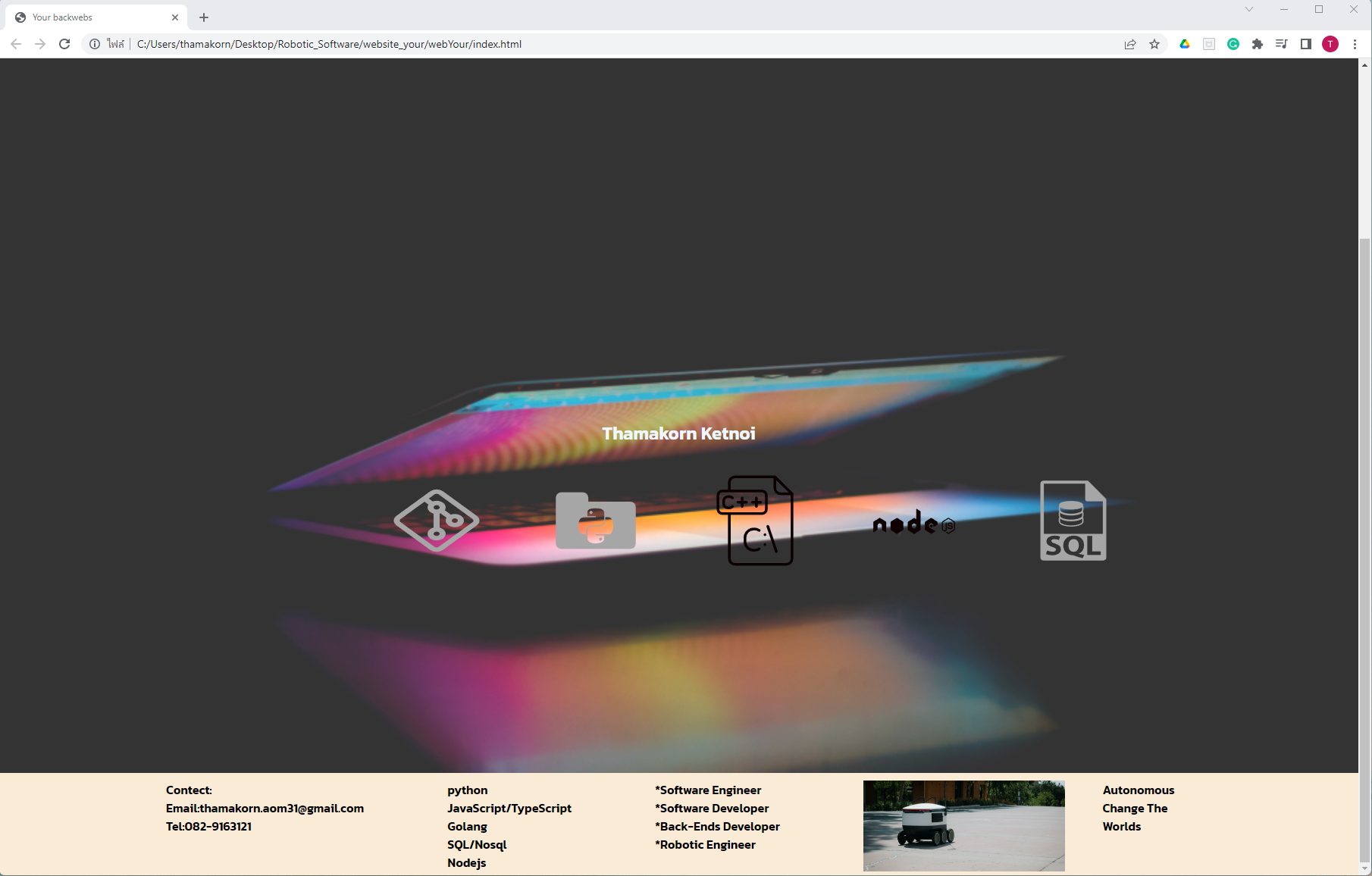
Task: Bookmark this page with the star icon
Action: click(1154, 44)
